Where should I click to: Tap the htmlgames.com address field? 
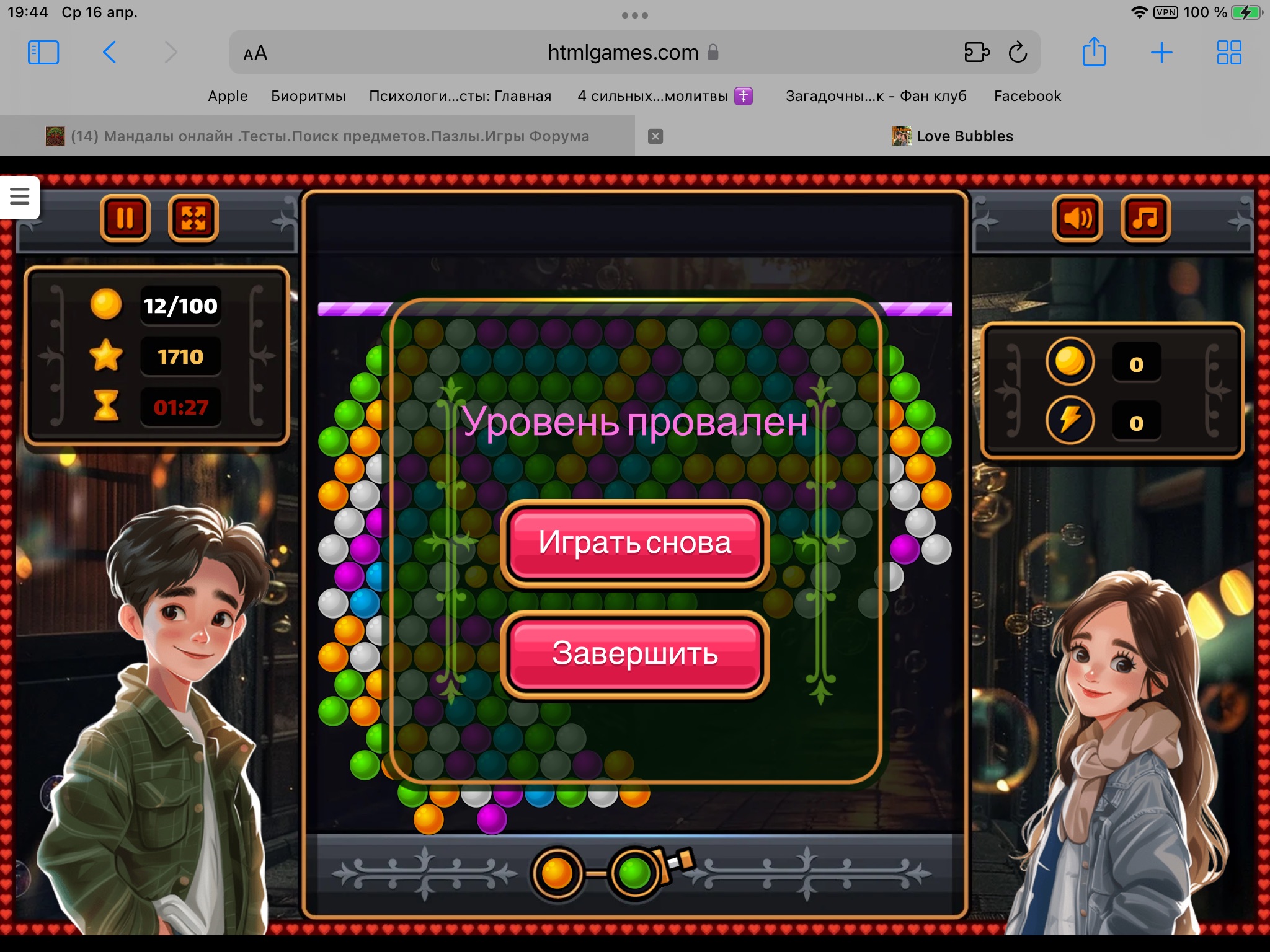(623, 53)
